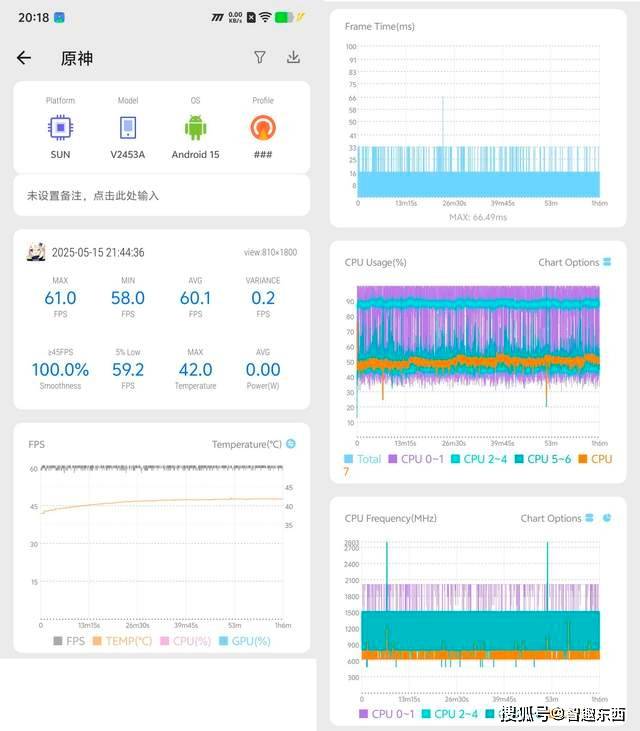
Task: Click MAX: 66.49ms frame time label
Action: pos(478,217)
